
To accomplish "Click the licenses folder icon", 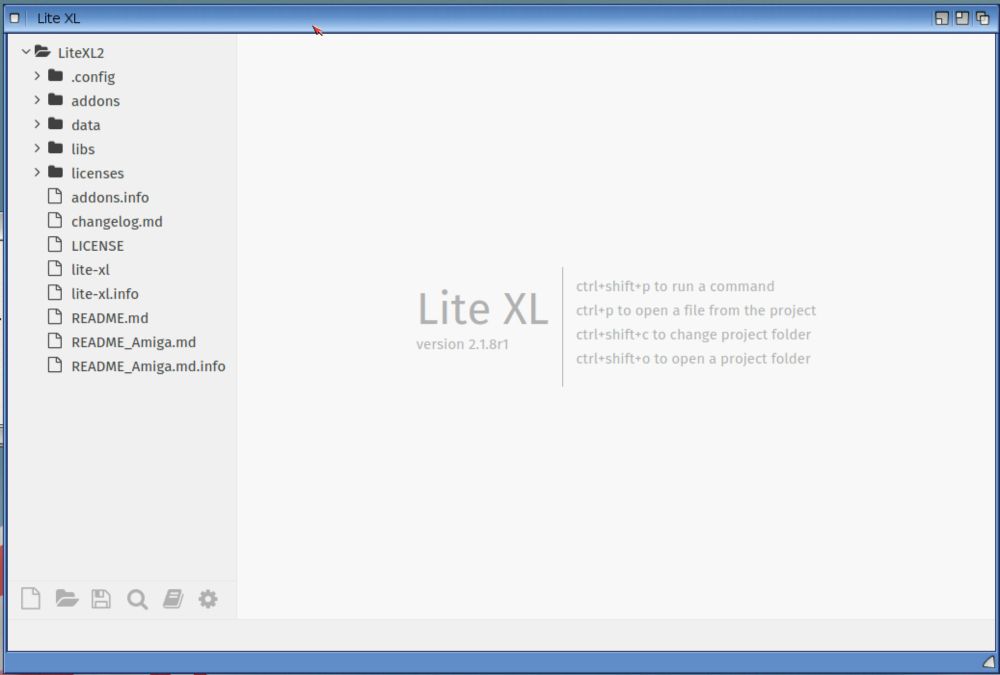I will coord(55,172).
